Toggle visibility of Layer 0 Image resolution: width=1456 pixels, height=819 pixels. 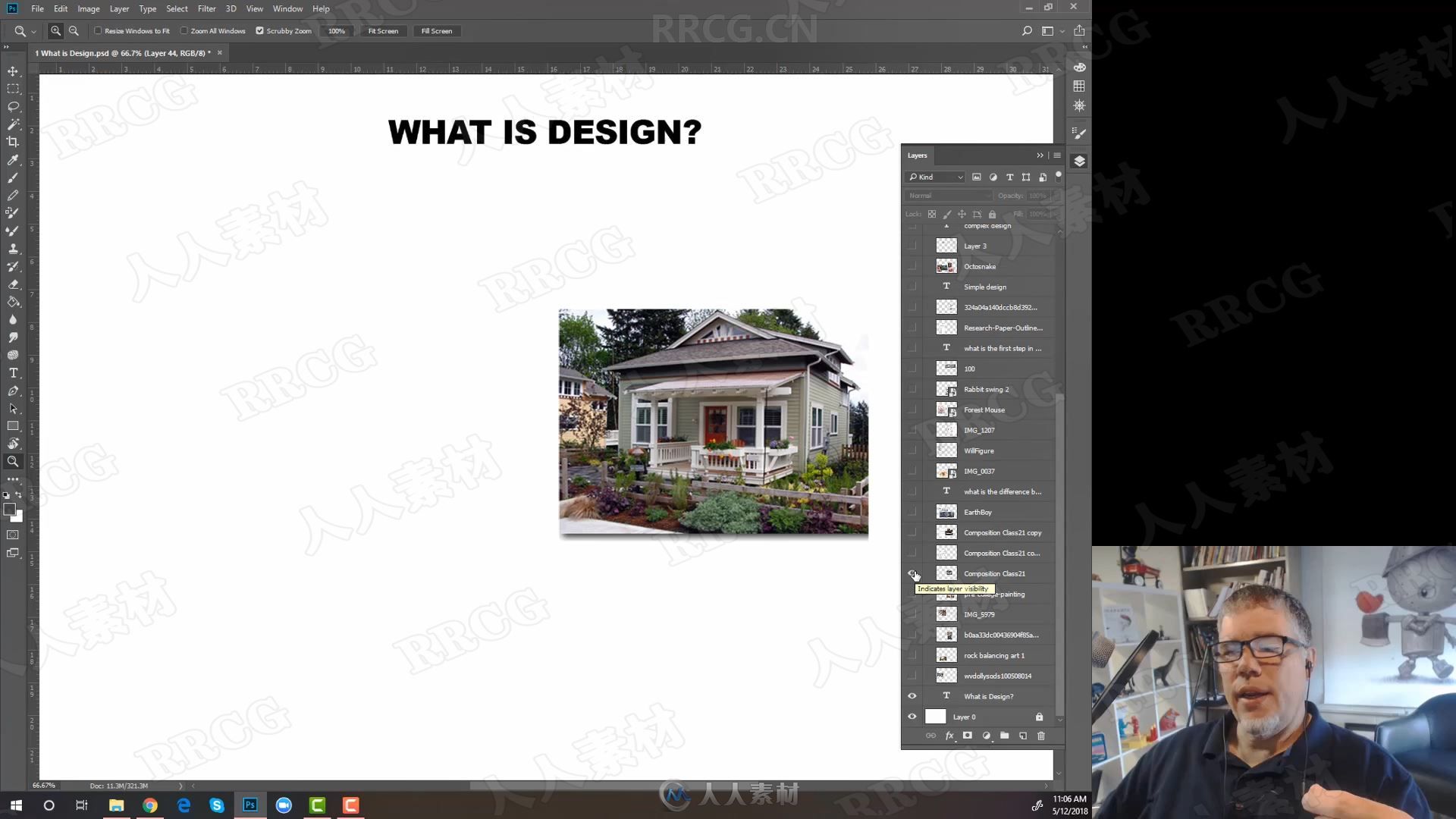click(x=911, y=716)
